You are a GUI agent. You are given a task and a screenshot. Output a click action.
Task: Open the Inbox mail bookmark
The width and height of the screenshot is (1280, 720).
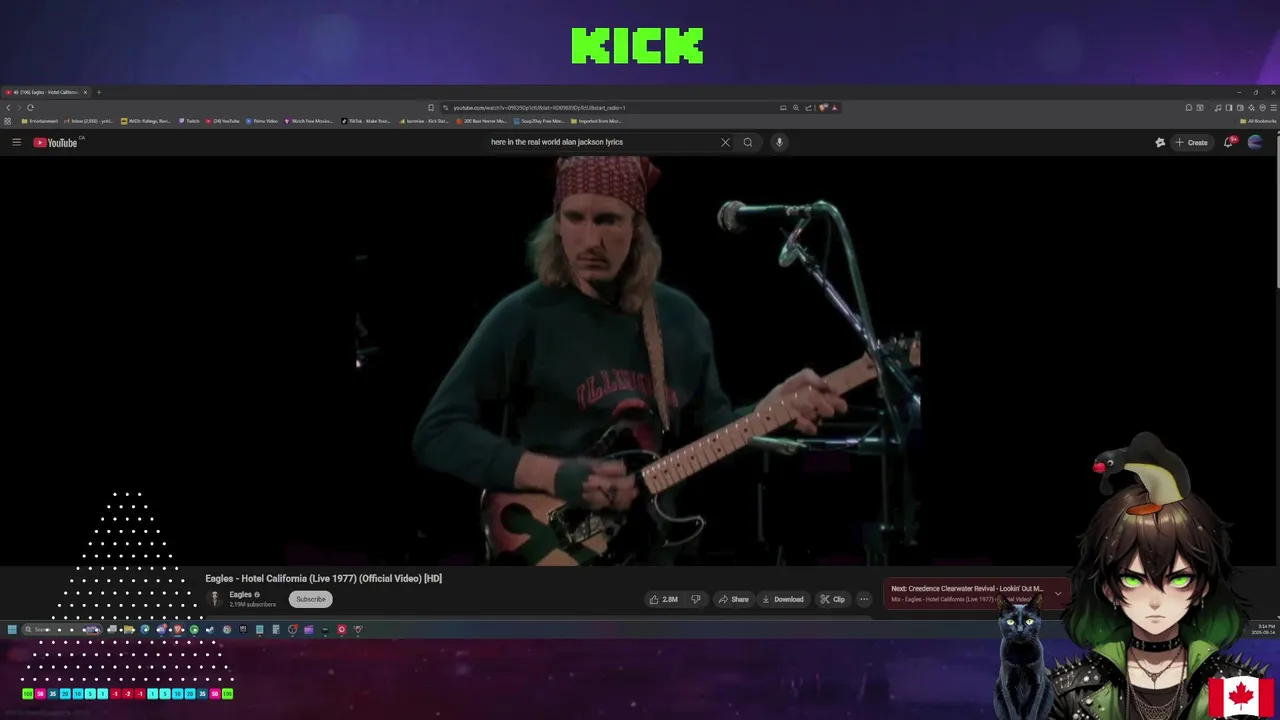[x=89, y=121]
